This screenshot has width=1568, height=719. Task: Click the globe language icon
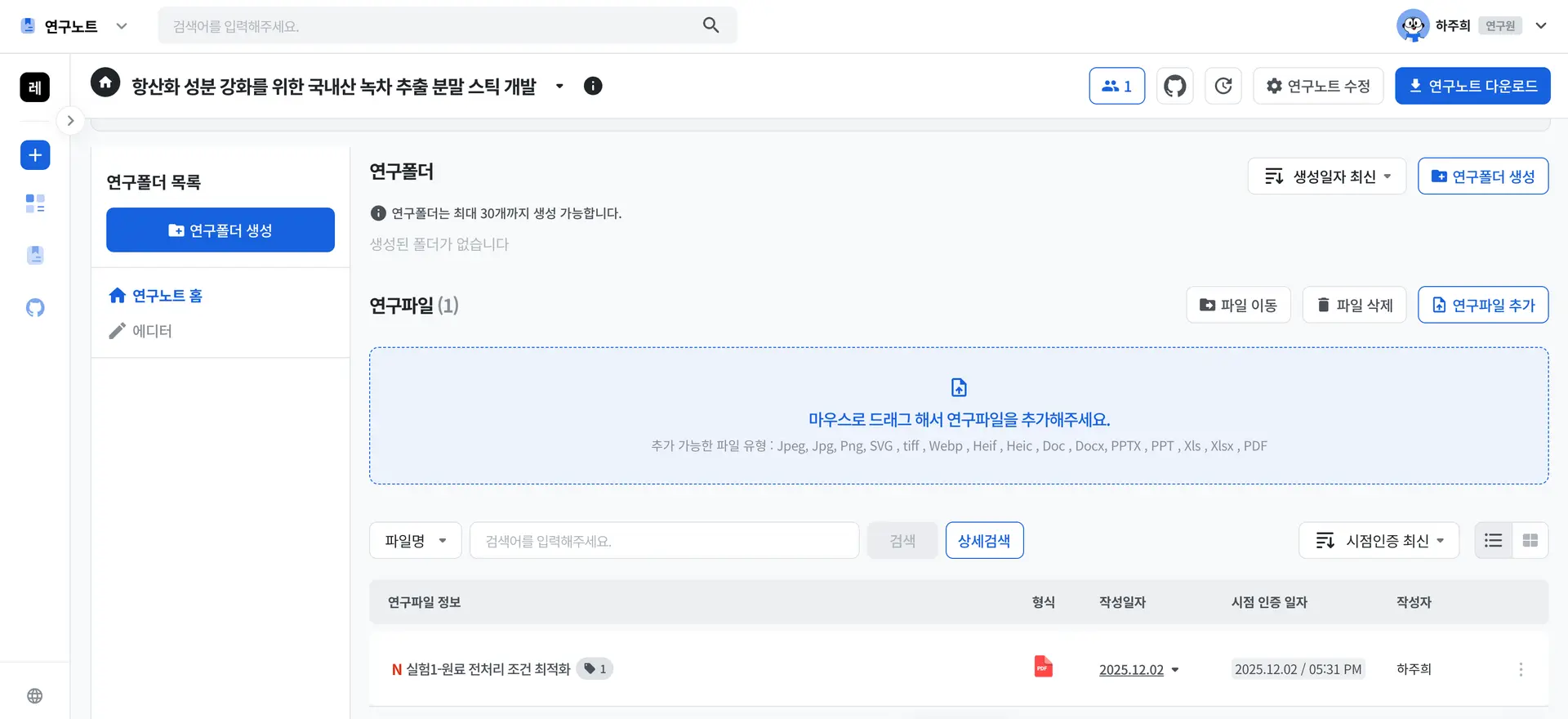35,696
